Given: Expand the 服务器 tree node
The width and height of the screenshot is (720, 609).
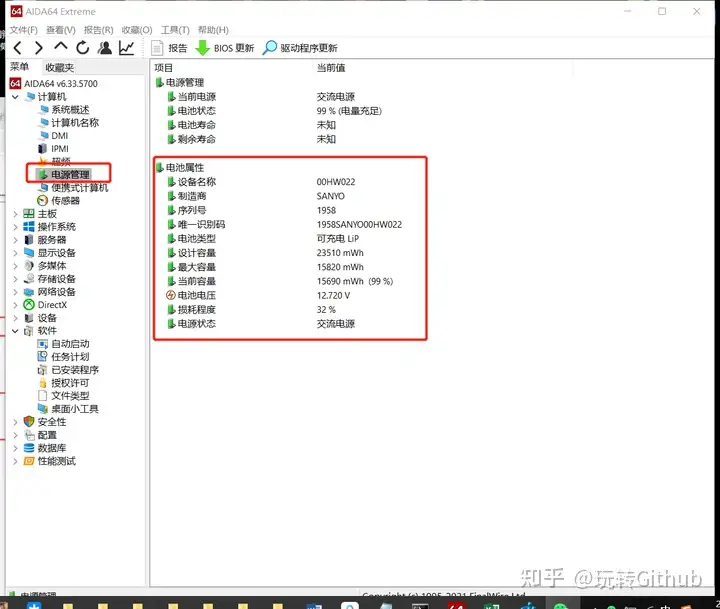Looking at the screenshot, I should click(15, 240).
